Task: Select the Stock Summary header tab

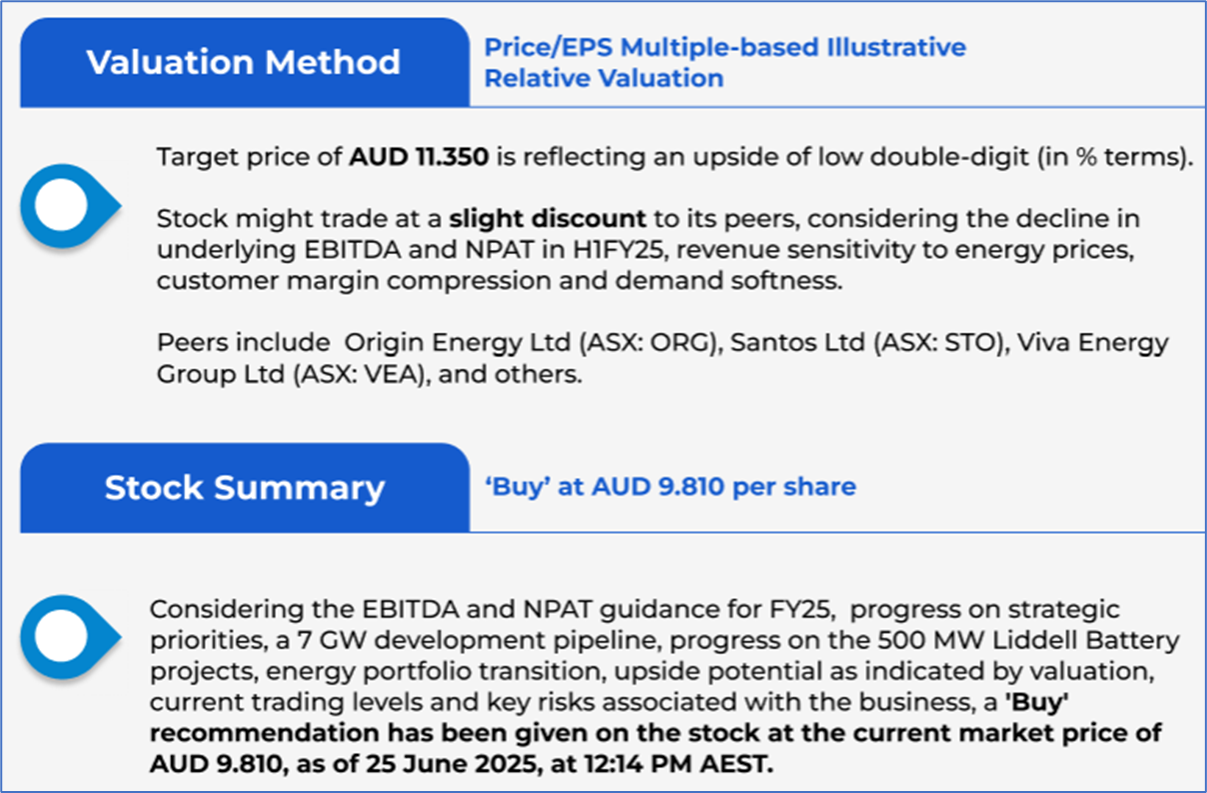Action: [x=244, y=488]
